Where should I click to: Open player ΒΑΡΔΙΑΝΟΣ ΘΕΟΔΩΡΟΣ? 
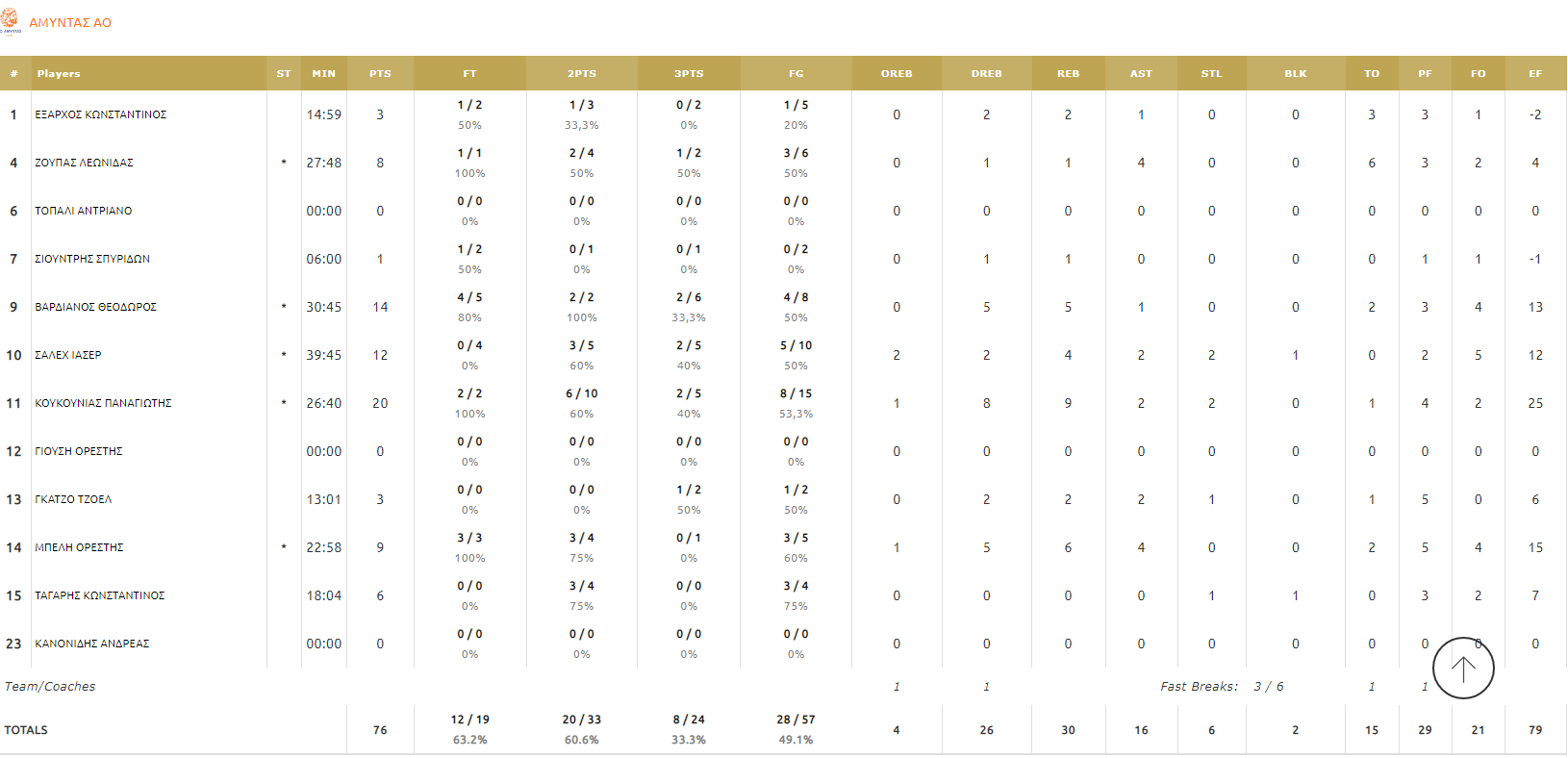[x=95, y=308]
